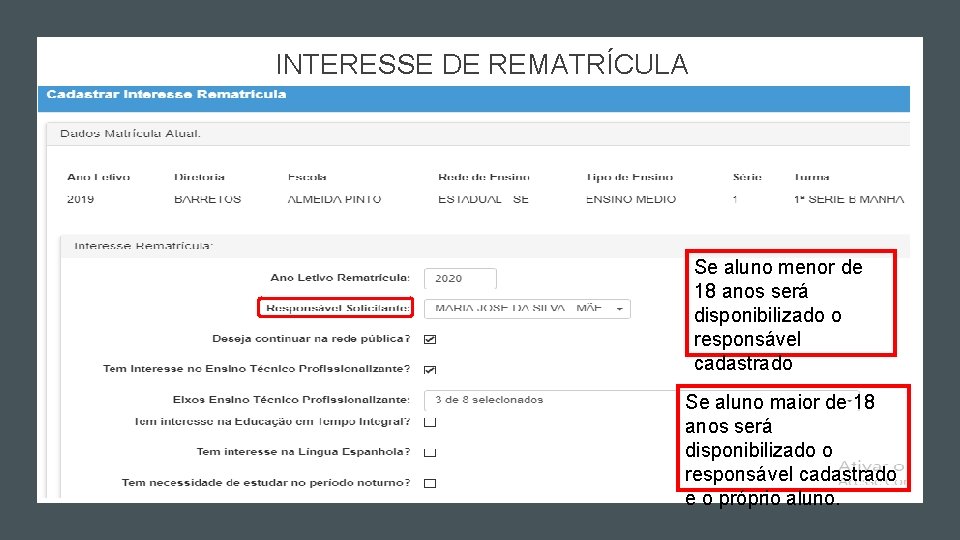Click the 'Rede de Ensino' column header
The image size is (960, 540).
click(484, 177)
